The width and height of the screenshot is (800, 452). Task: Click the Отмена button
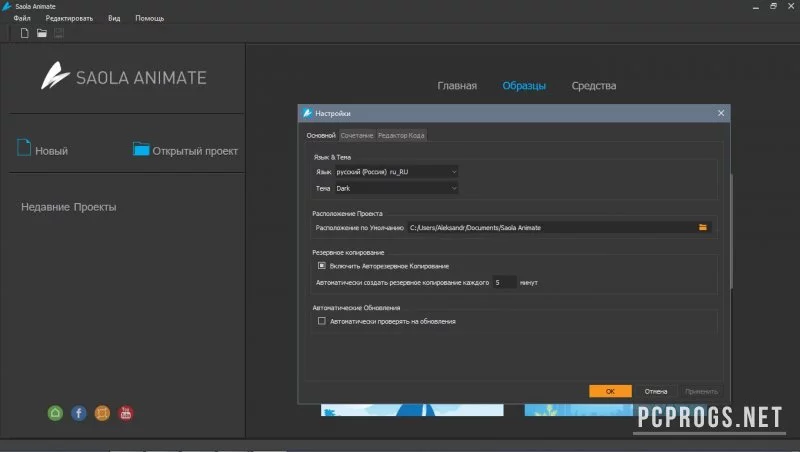pos(656,391)
